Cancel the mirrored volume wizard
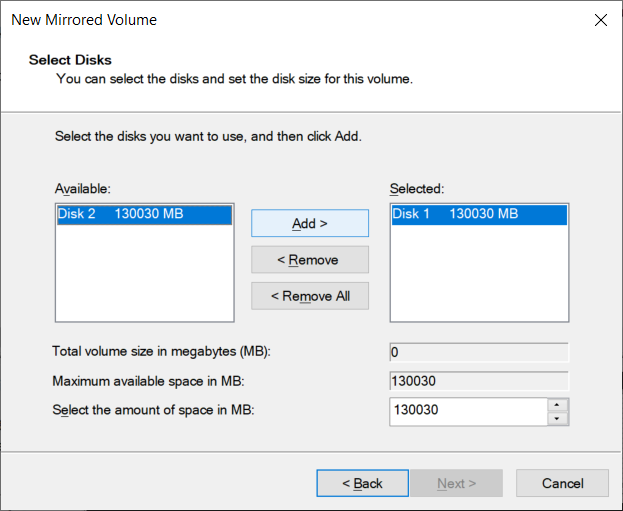The height and width of the screenshot is (511, 623). coord(562,483)
